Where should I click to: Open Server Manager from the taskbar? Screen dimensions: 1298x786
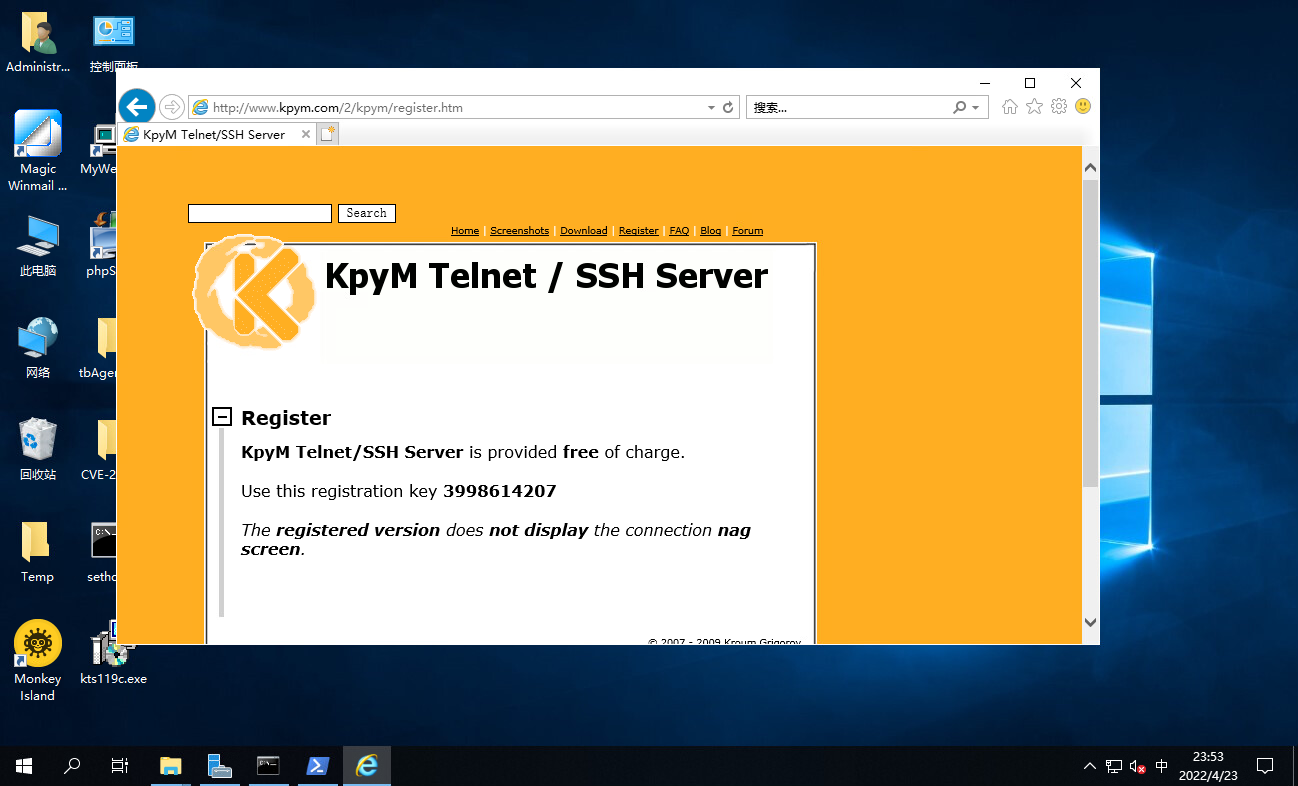tap(220, 766)
